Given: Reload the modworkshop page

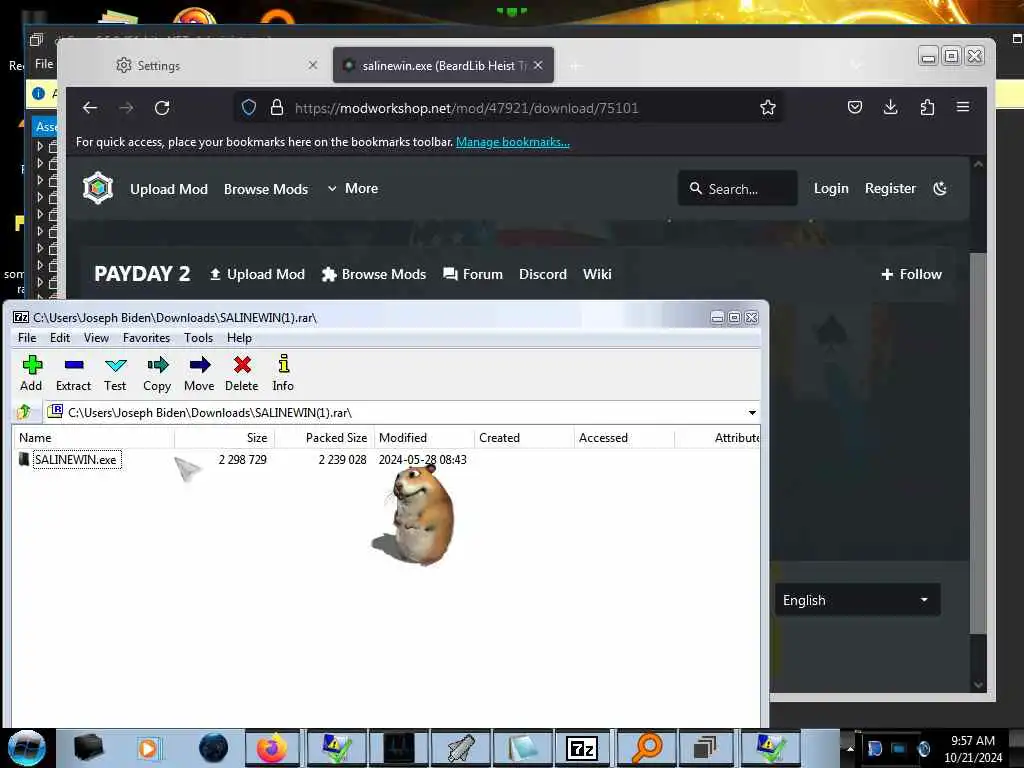Looking at the screenshot, I should coord(162,108).
